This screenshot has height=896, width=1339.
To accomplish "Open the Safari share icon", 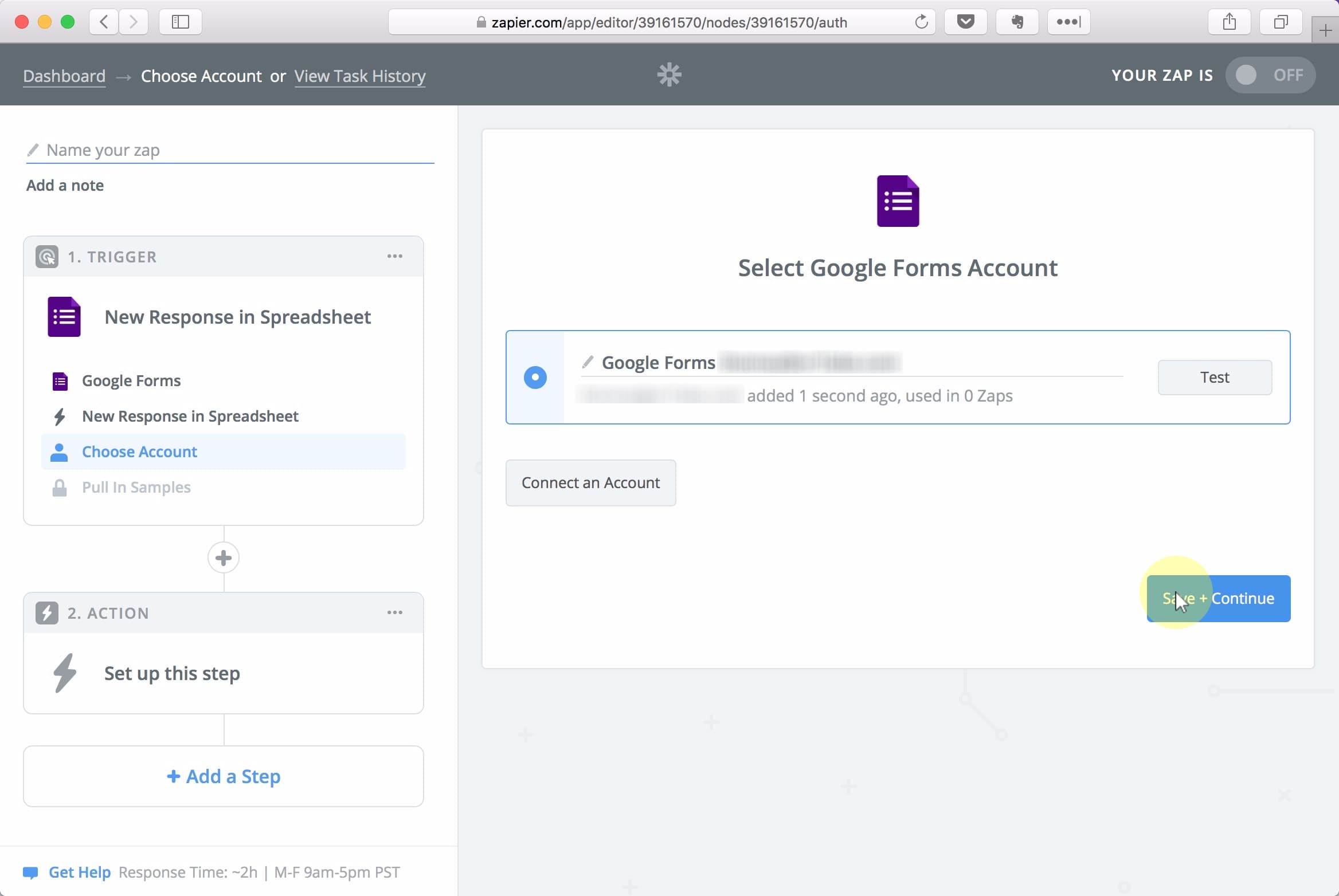I will [x=1229, y=22].
